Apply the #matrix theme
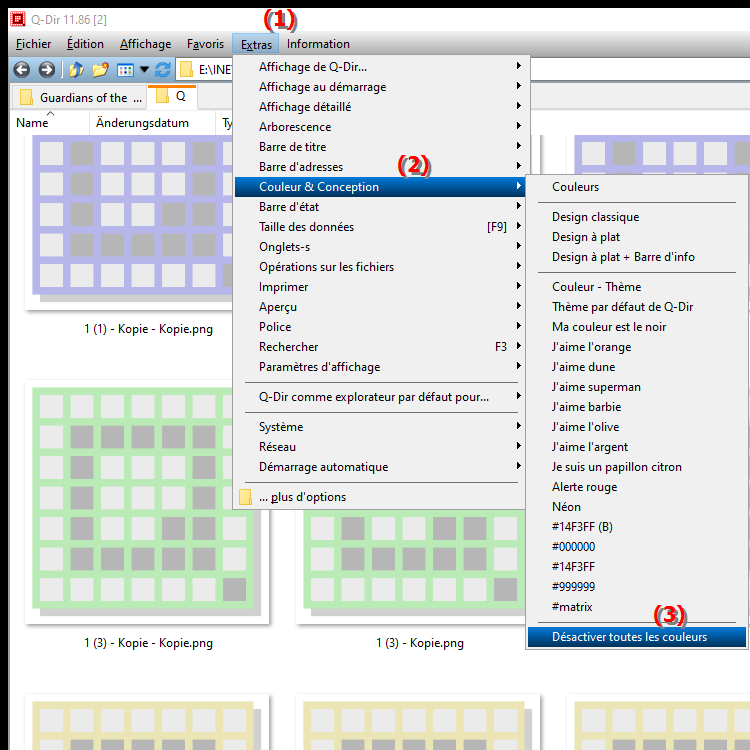The height and width of the screenshot is (750, 750). (x=637, y=607)
